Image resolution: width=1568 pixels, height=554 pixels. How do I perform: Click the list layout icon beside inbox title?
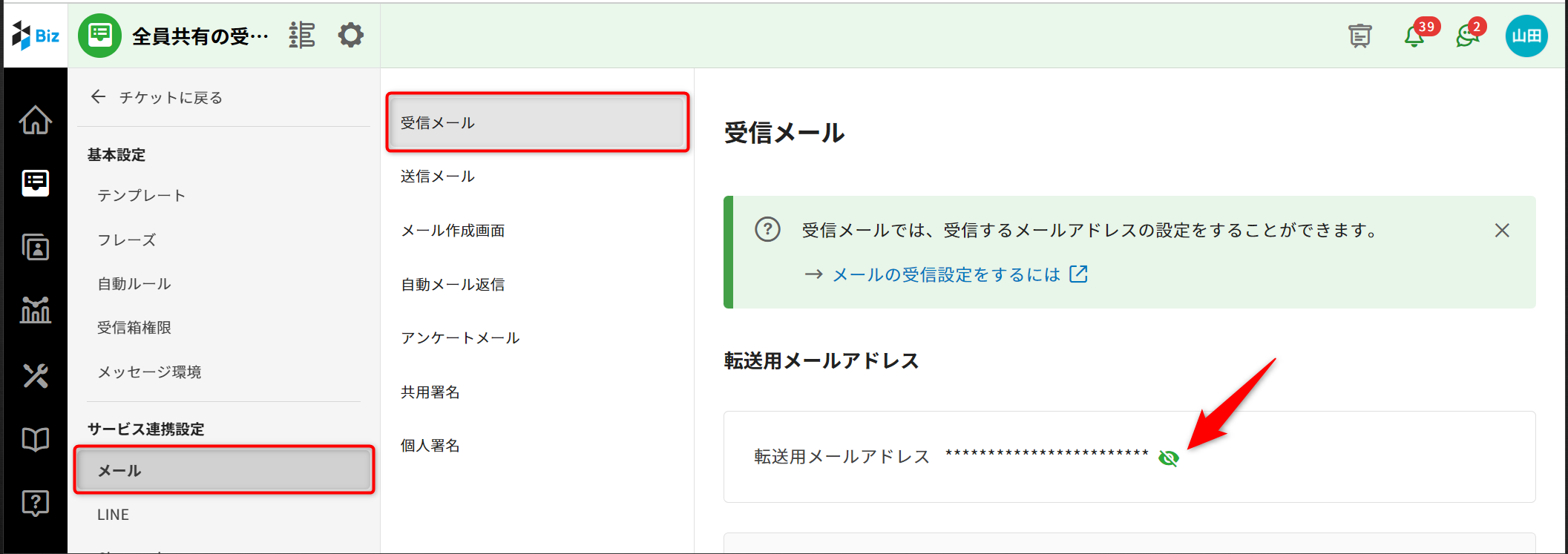point(302,35)
